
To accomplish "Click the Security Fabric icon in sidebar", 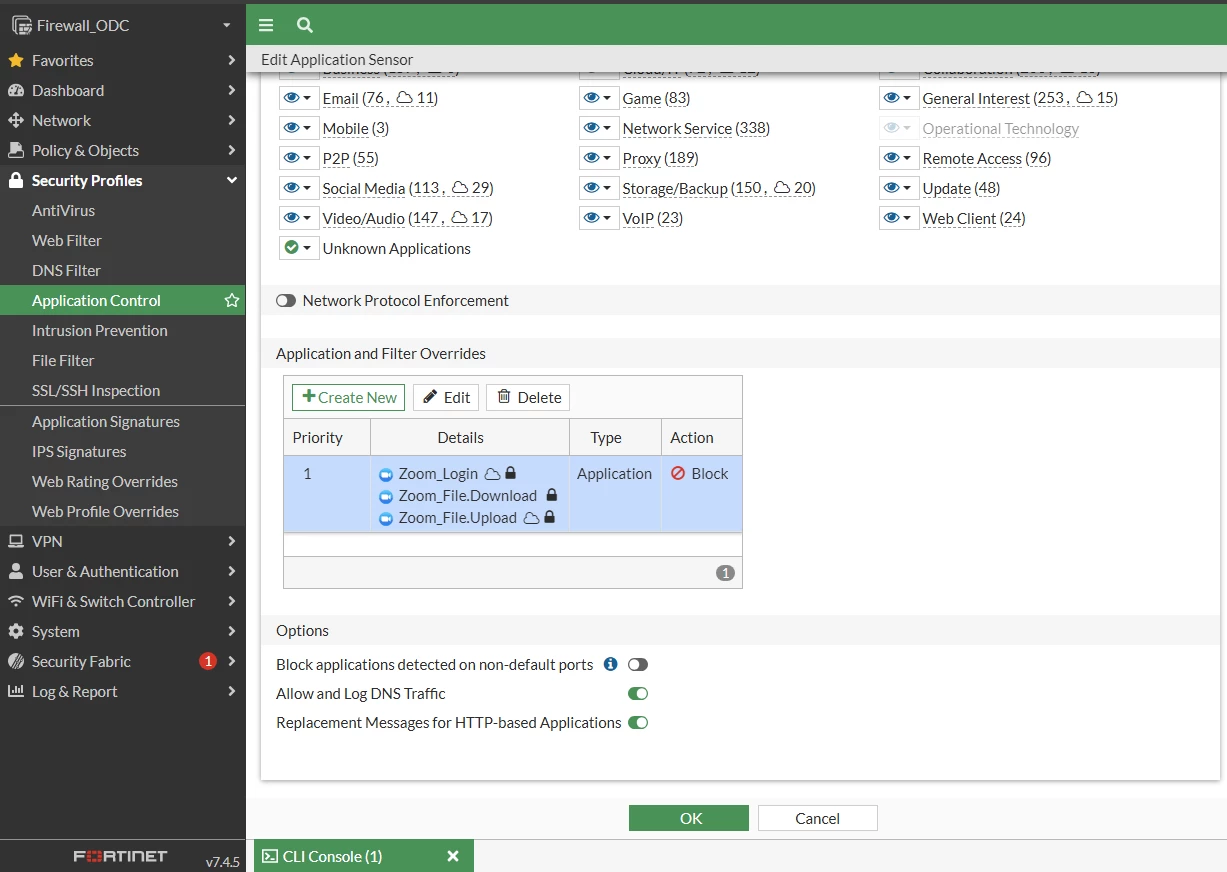I will [15, 661].
